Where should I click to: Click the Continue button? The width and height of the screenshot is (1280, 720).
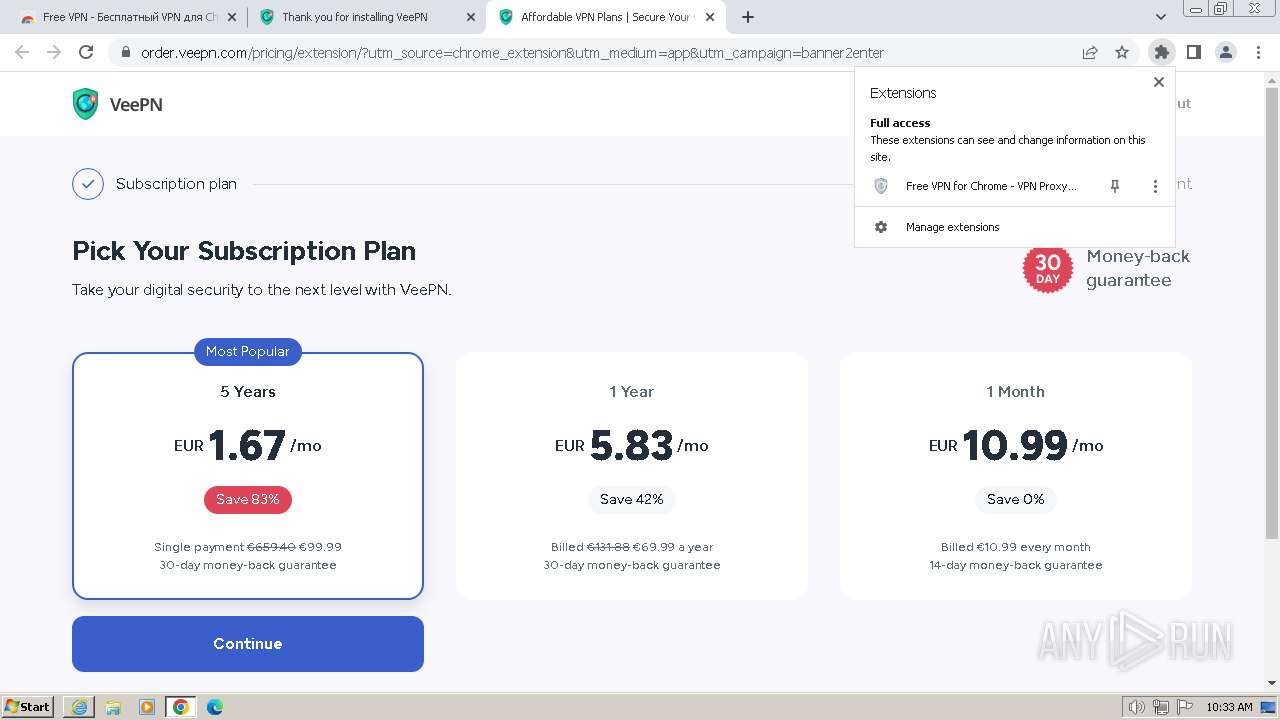click(248, 644)
